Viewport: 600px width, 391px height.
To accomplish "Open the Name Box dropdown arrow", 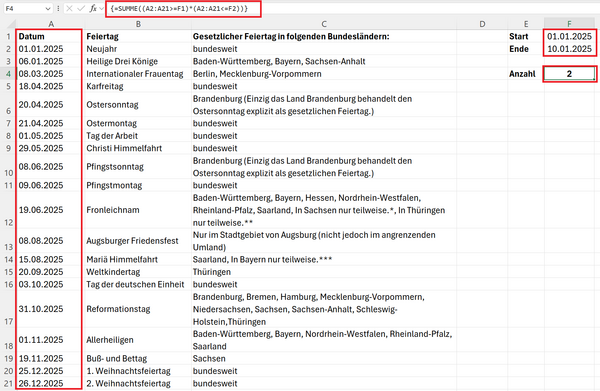I will (48, 8).
